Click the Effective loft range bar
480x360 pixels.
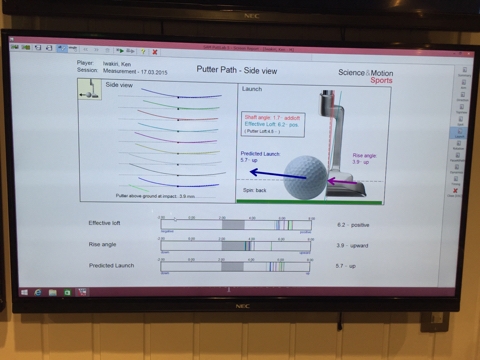(x=236, y=225)
